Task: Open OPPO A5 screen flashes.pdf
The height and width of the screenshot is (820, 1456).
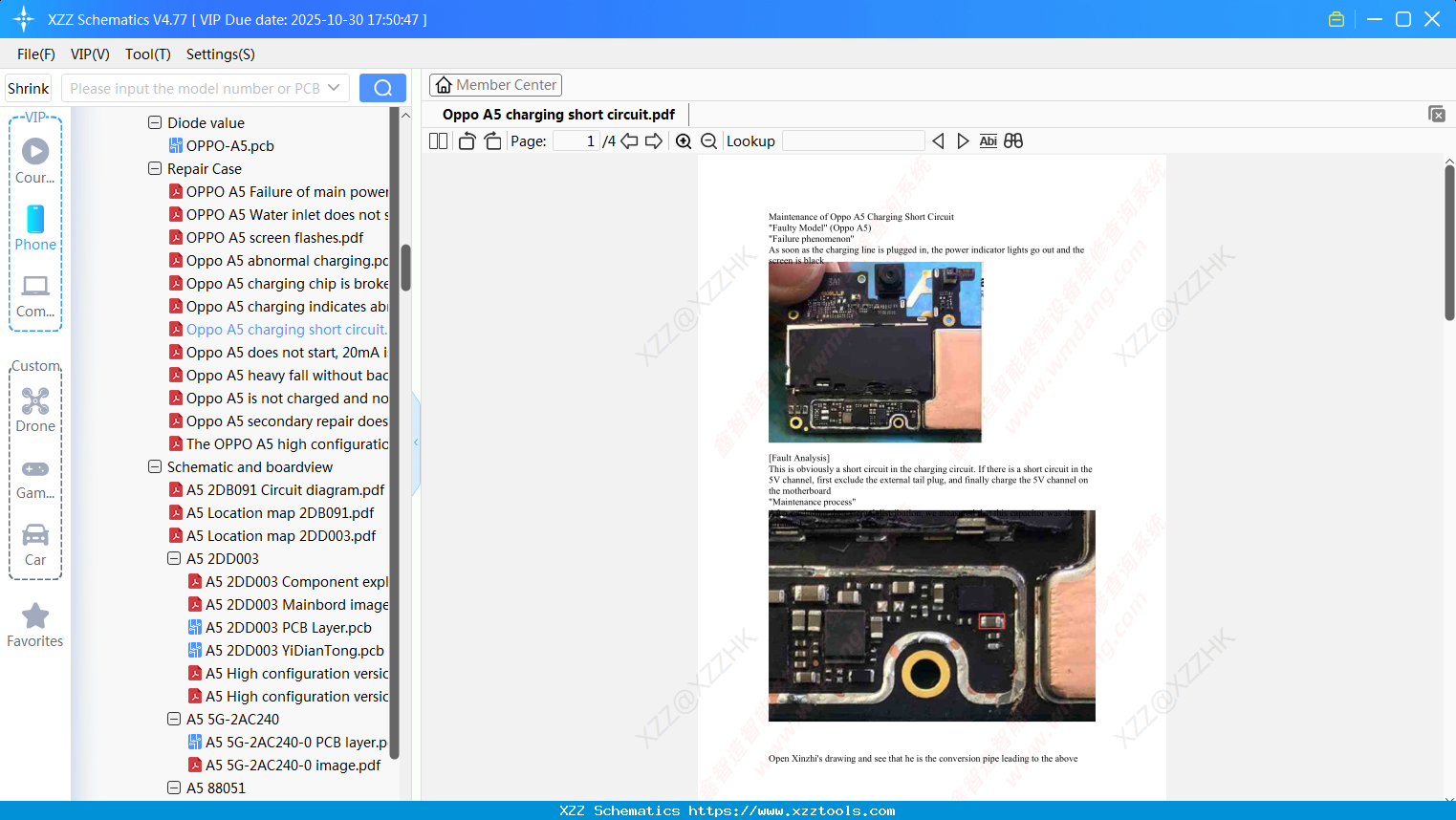Action: [x=266, y=238]
